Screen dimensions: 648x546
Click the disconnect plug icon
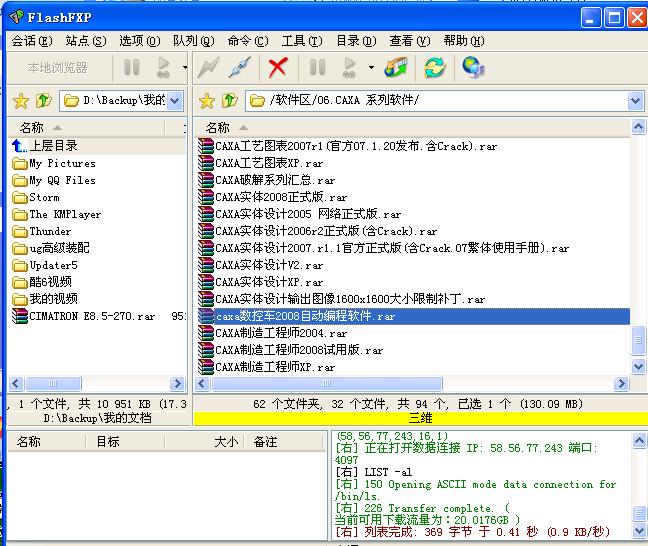[240, 67]
